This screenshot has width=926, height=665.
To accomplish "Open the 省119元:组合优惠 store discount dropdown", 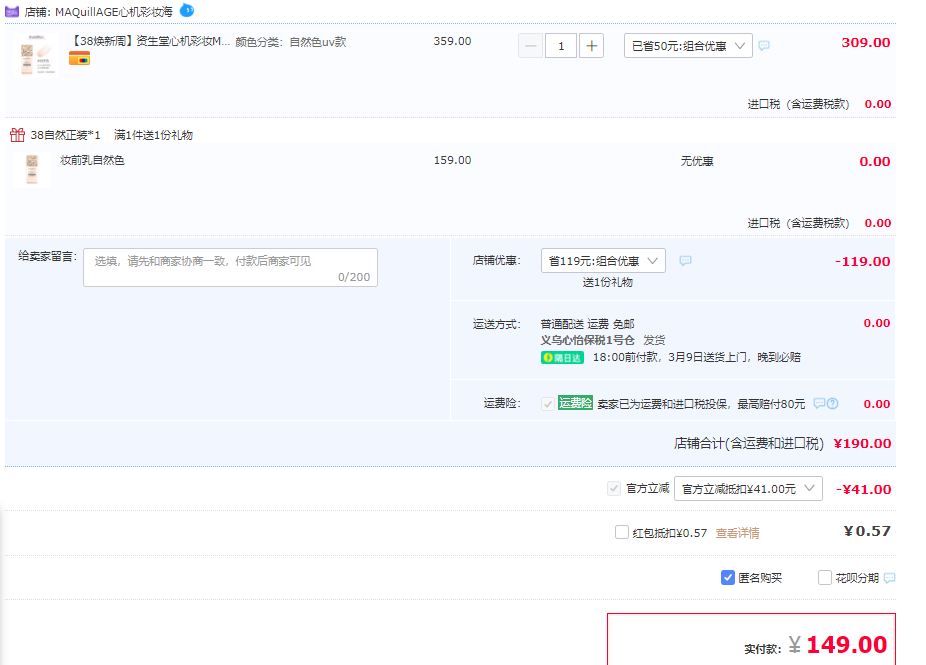I will tap(603, 260).
